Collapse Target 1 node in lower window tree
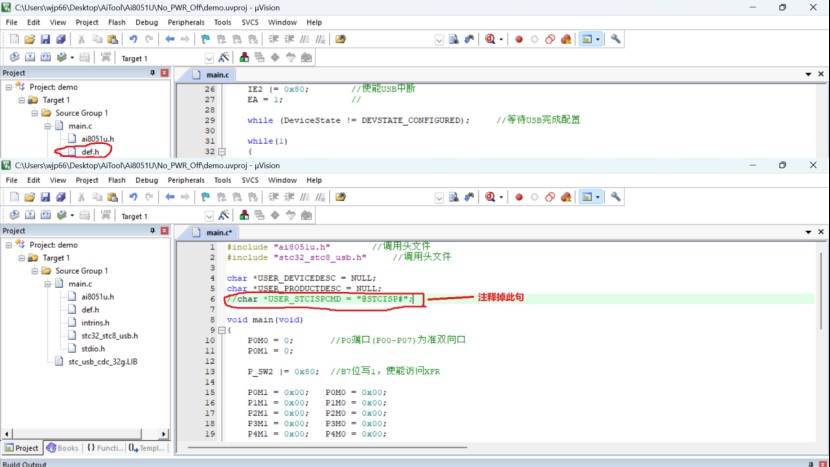This screenshot has width=830, height=467. [22, 258]
